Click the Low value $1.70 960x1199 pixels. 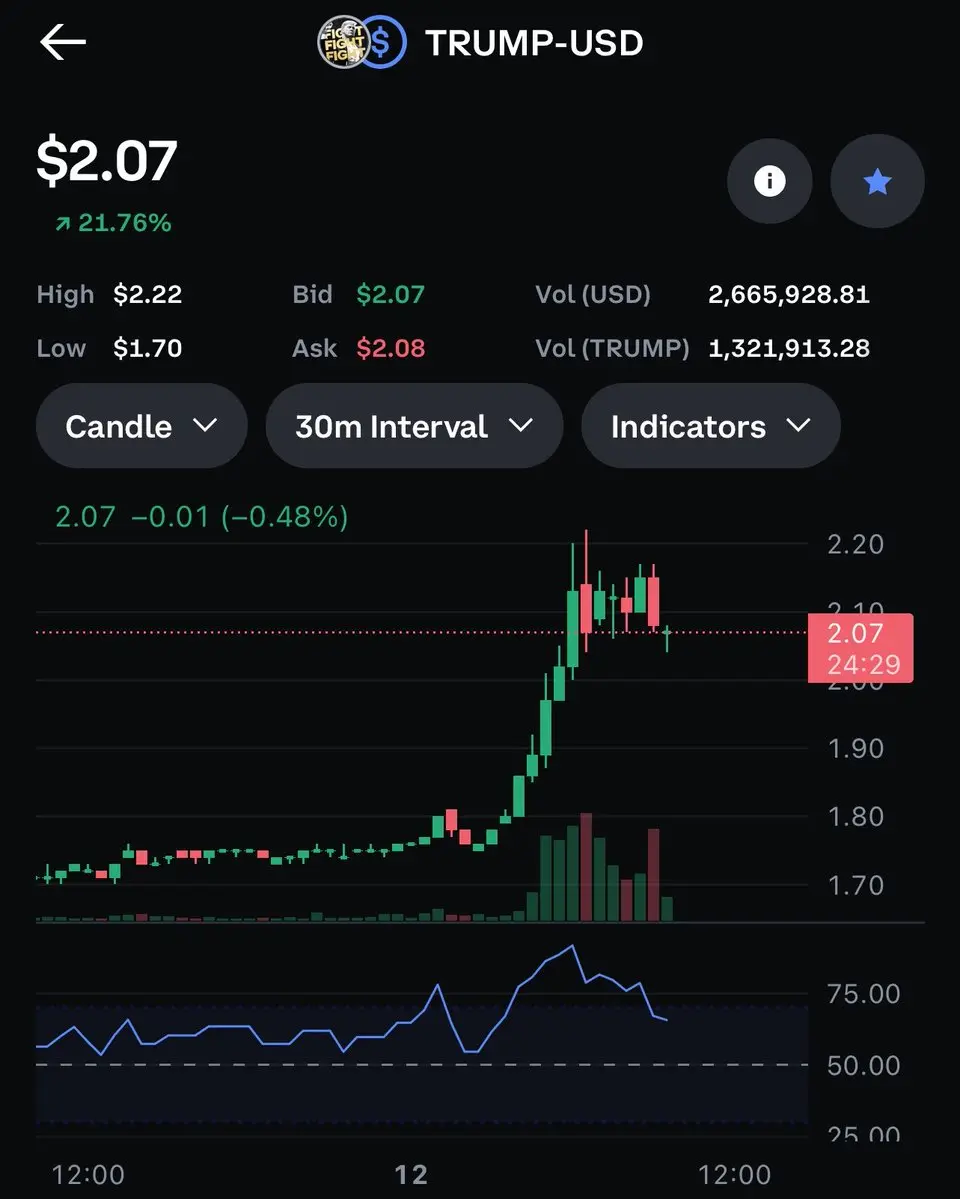(x=148, y=349)
